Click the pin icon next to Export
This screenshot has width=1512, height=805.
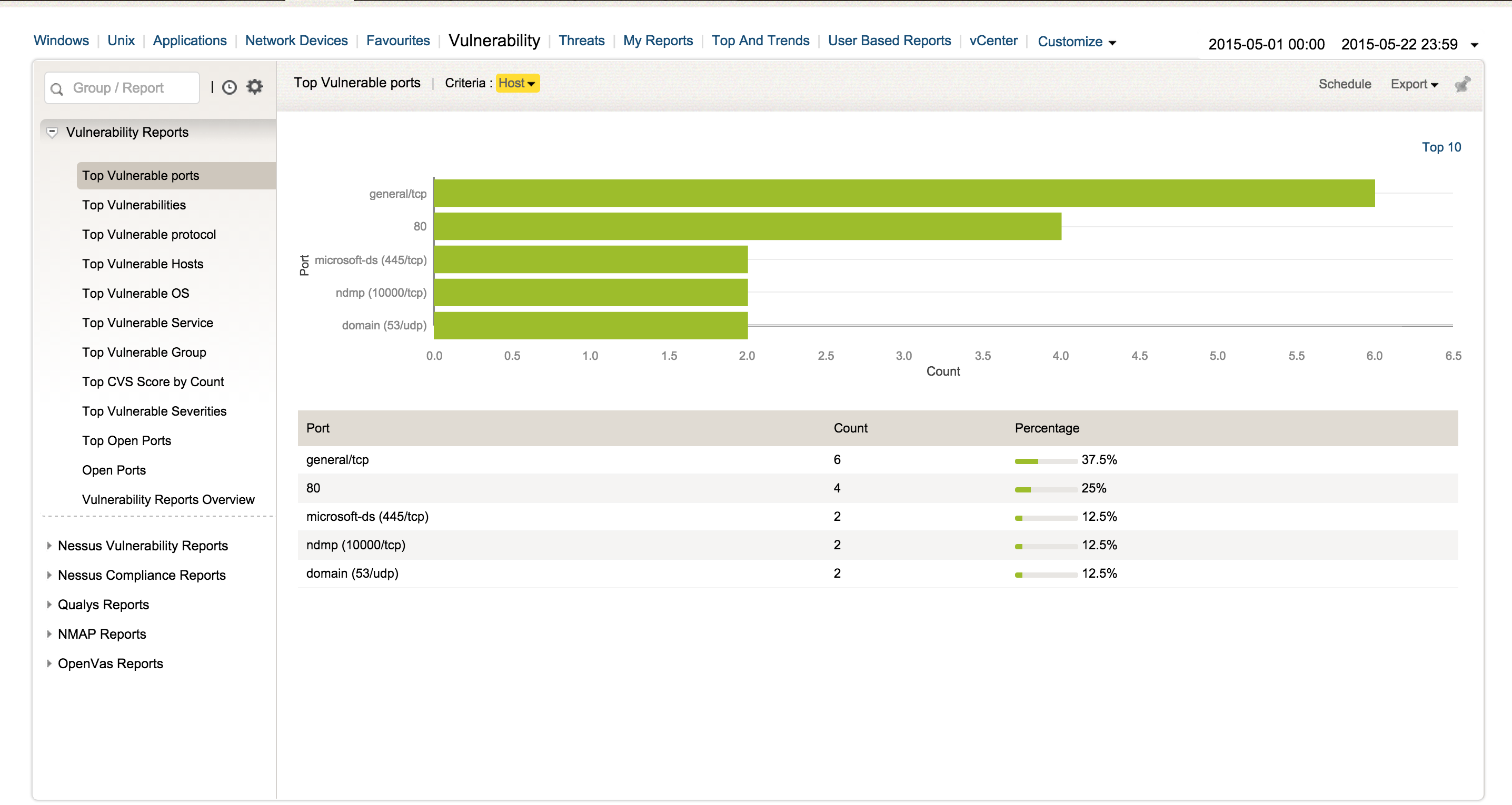[x=1462, y=85]
